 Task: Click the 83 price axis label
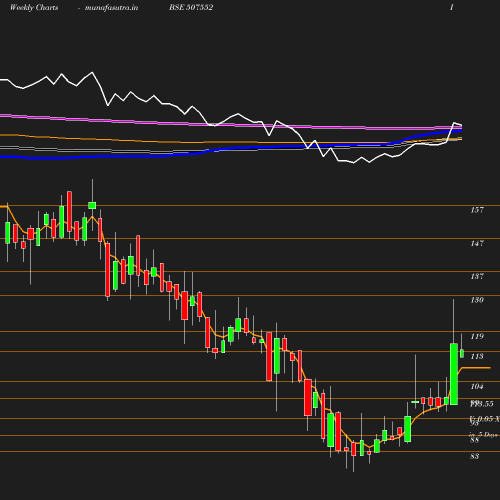[475, 456]
